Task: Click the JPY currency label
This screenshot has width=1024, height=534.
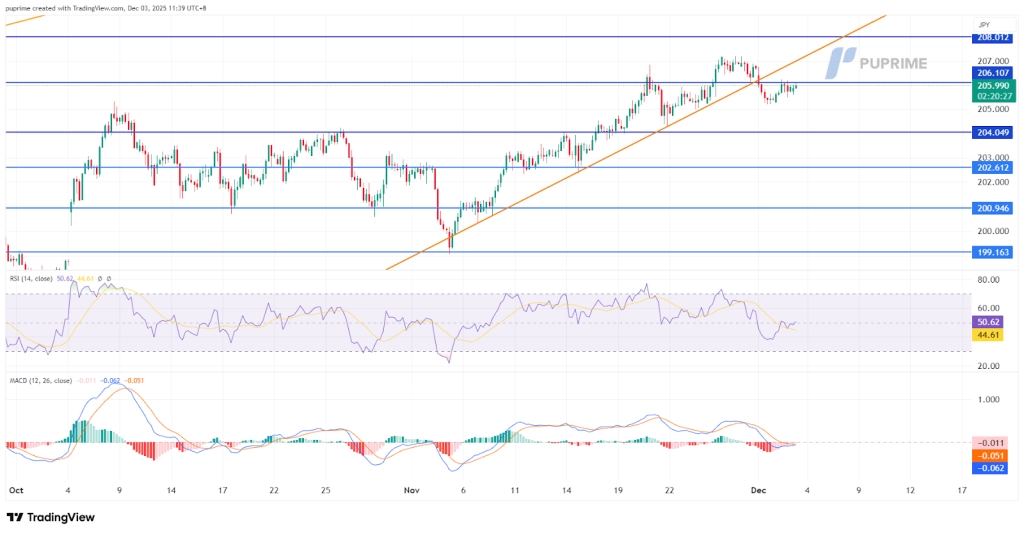Action: tap(984, 23)
